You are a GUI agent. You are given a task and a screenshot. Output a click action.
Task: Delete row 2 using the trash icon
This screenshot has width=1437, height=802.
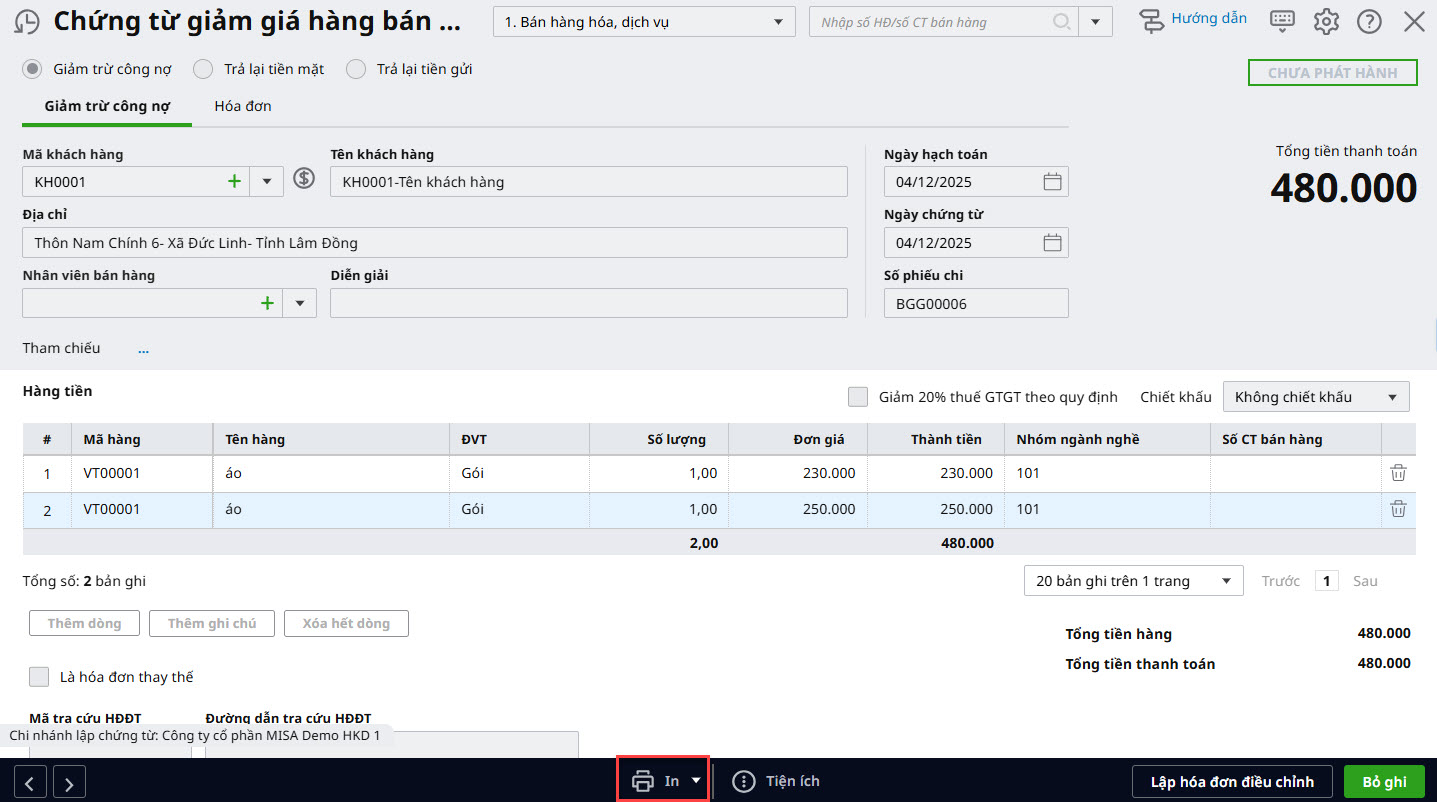tap(1398, 509)
